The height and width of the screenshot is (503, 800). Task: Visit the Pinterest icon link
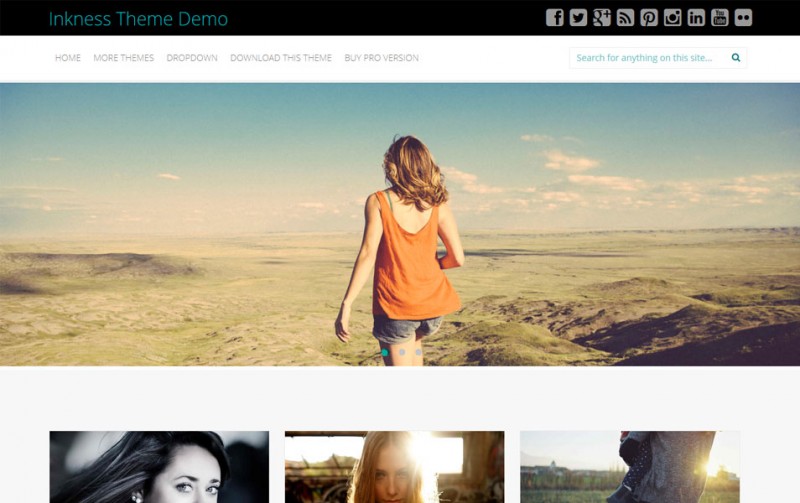[x=649, y=17]
